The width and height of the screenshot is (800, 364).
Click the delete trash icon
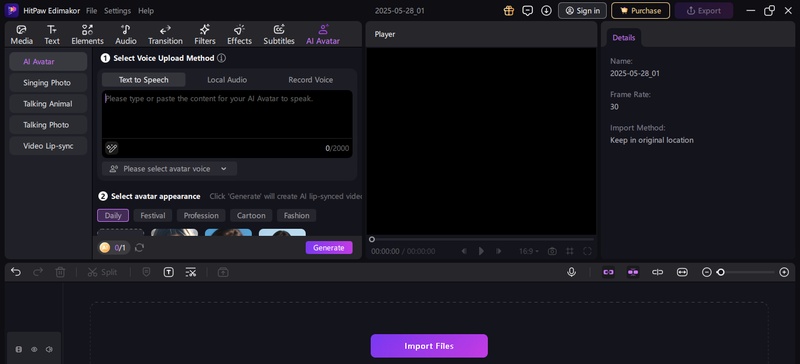coord(60,272)
